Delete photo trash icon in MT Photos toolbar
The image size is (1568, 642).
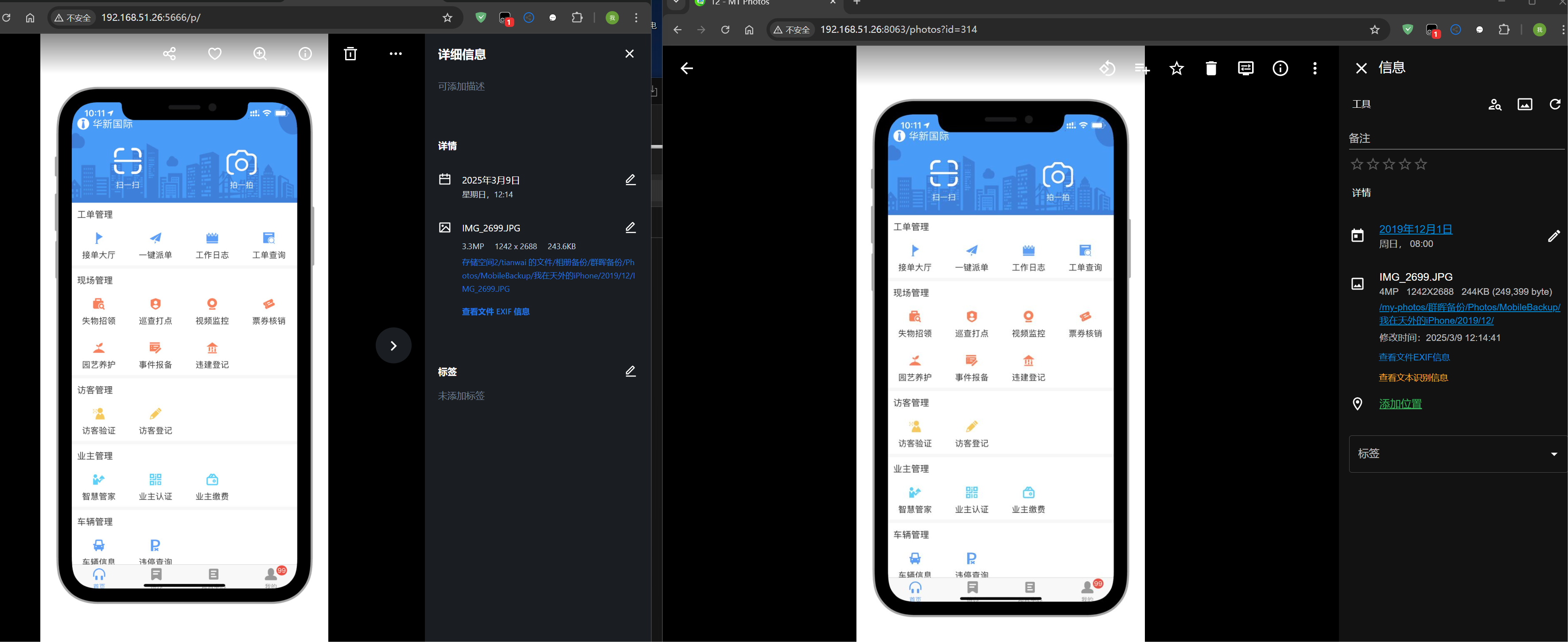[x=1211, y=68]
